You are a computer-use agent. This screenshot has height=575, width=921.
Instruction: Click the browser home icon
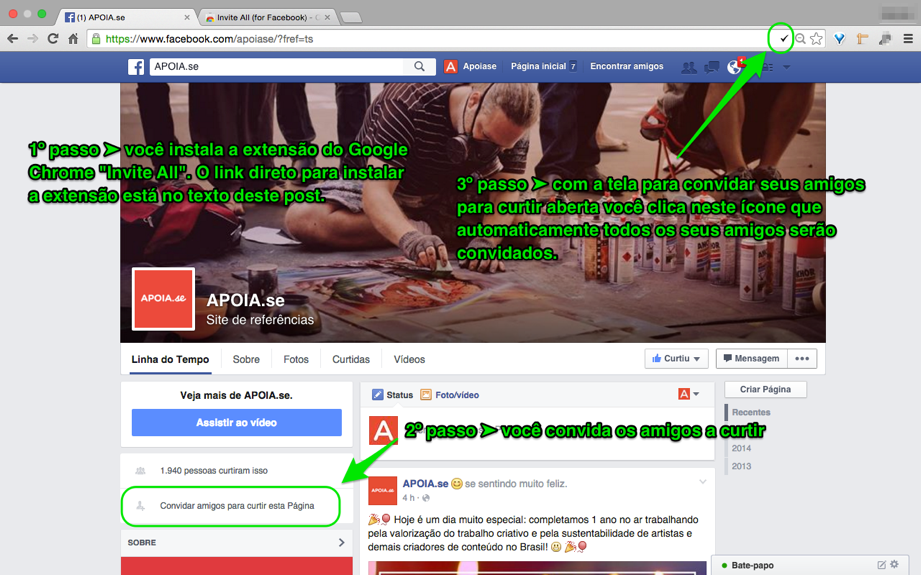(73, 39)
